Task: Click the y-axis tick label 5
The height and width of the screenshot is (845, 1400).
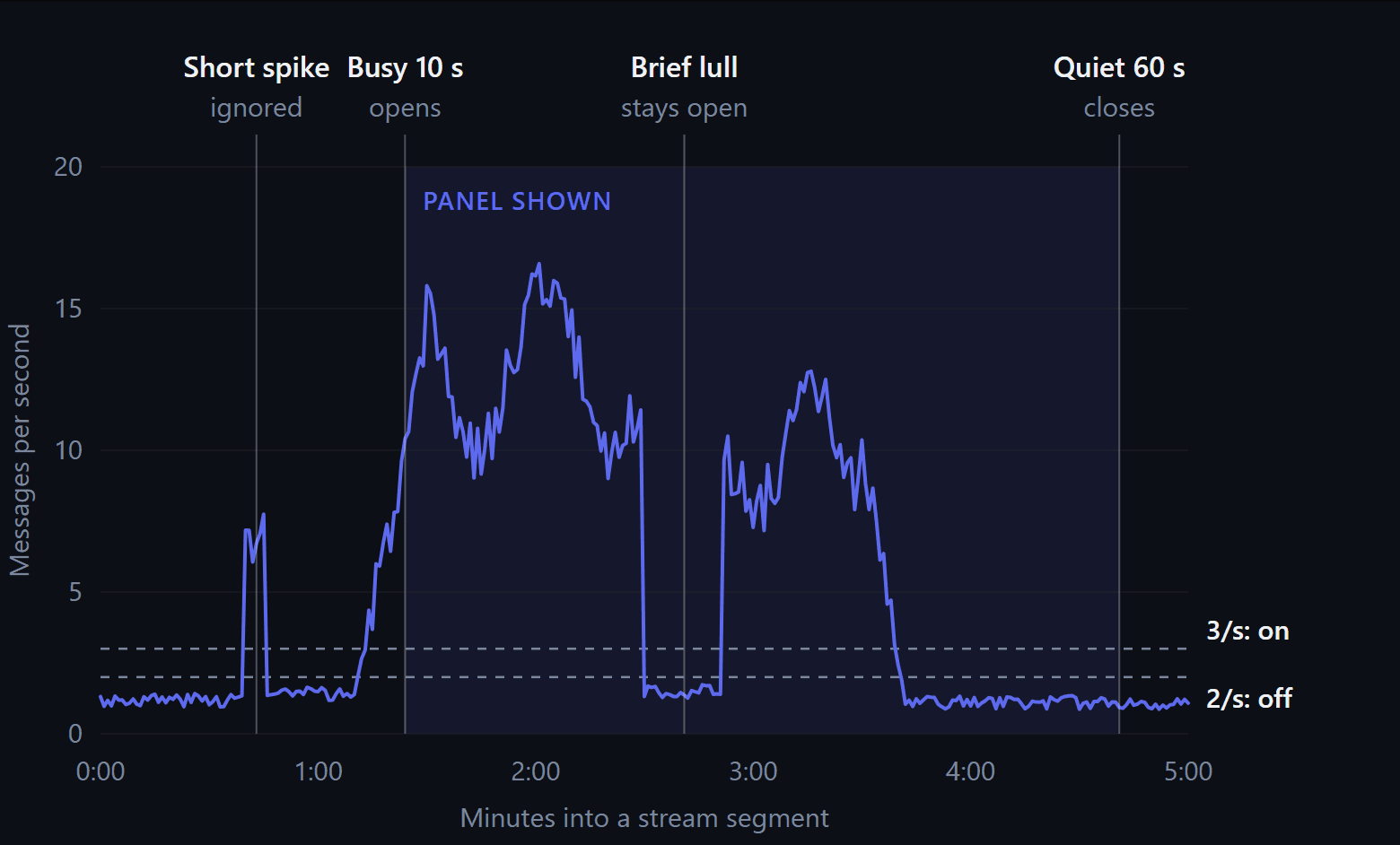Action: pos(75,592)
